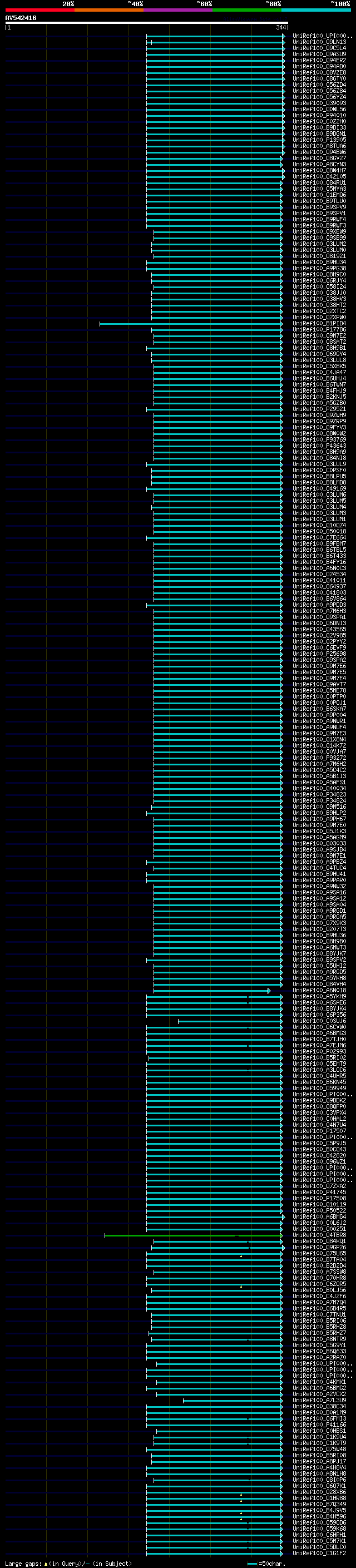The width and height of the screenshot is (356, 1568).
Task: Select the UniRef100_C7E664 label
Action: [x=319, y=537]
